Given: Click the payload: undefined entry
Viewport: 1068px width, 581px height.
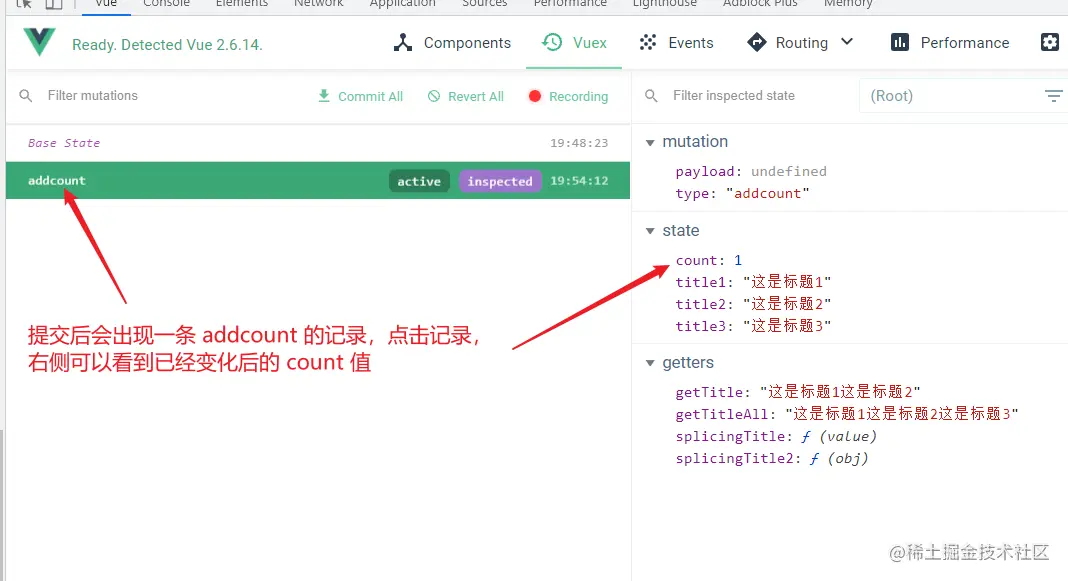Looking at the screenshot, I should [x=751, y=172].
